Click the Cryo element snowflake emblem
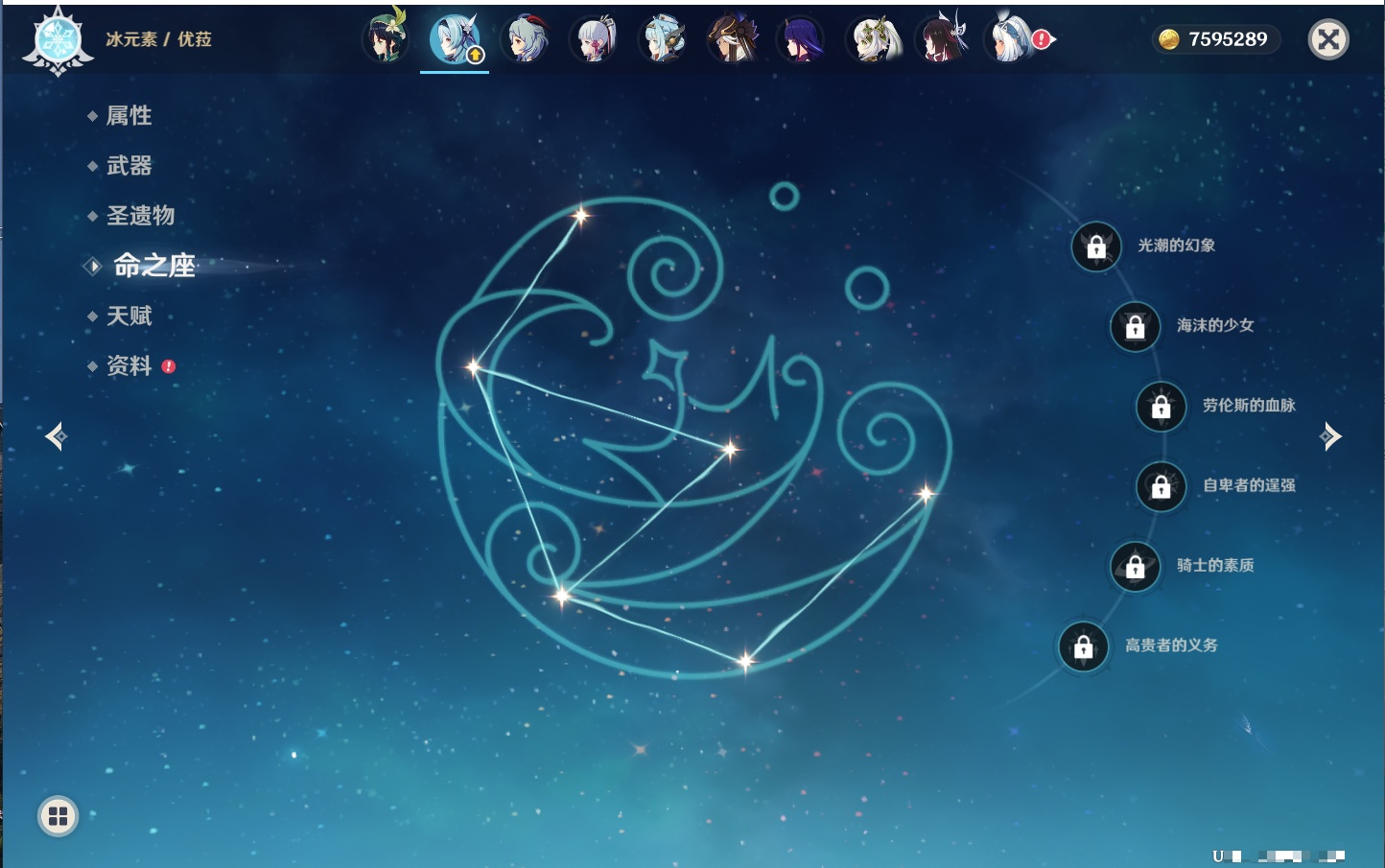The image size is (1385, 868). 58,40
